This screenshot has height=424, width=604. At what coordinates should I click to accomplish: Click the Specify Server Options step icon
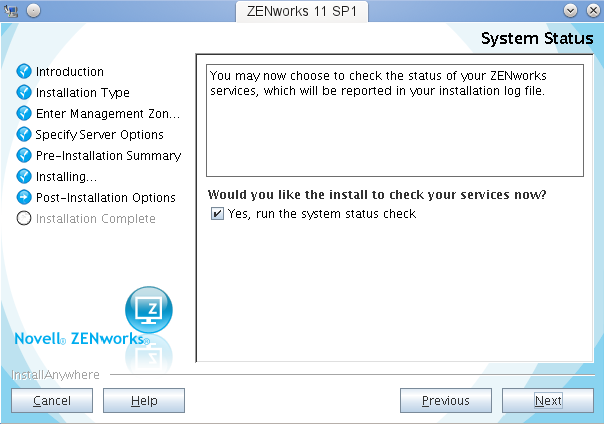(25, 134)
